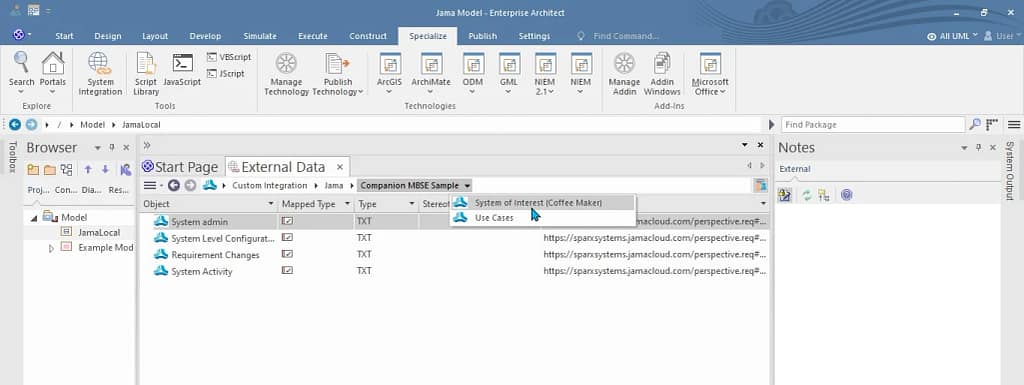
Task: Launch System Integration from the ribbon
Action: coord(100,74)
